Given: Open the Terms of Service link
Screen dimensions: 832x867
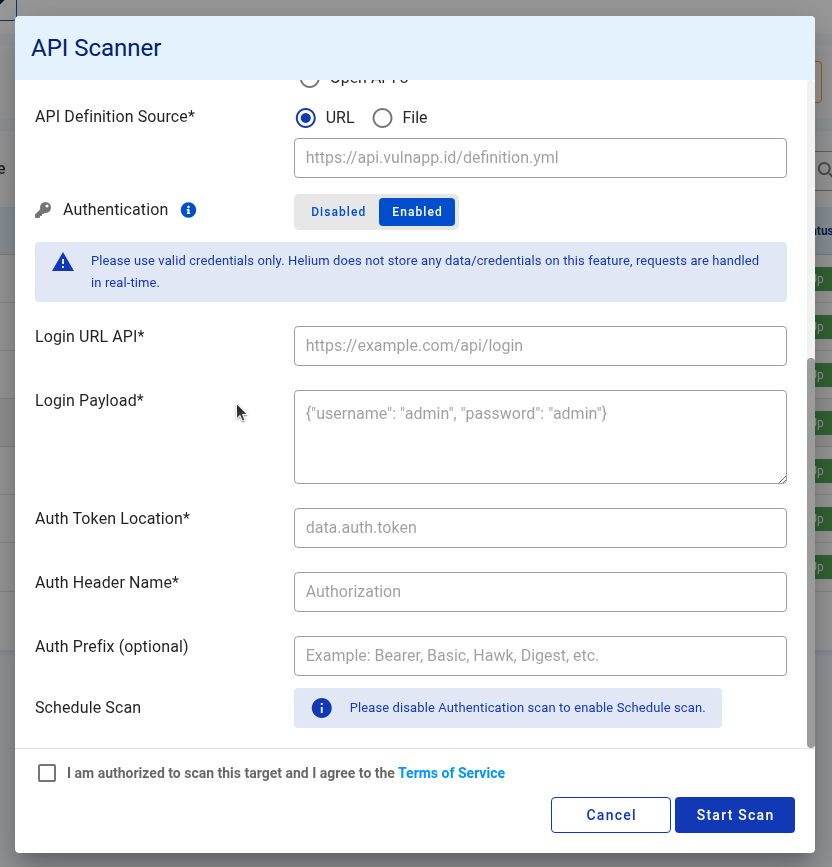Looking at the screenshot, I should click(x=451, y=773).
